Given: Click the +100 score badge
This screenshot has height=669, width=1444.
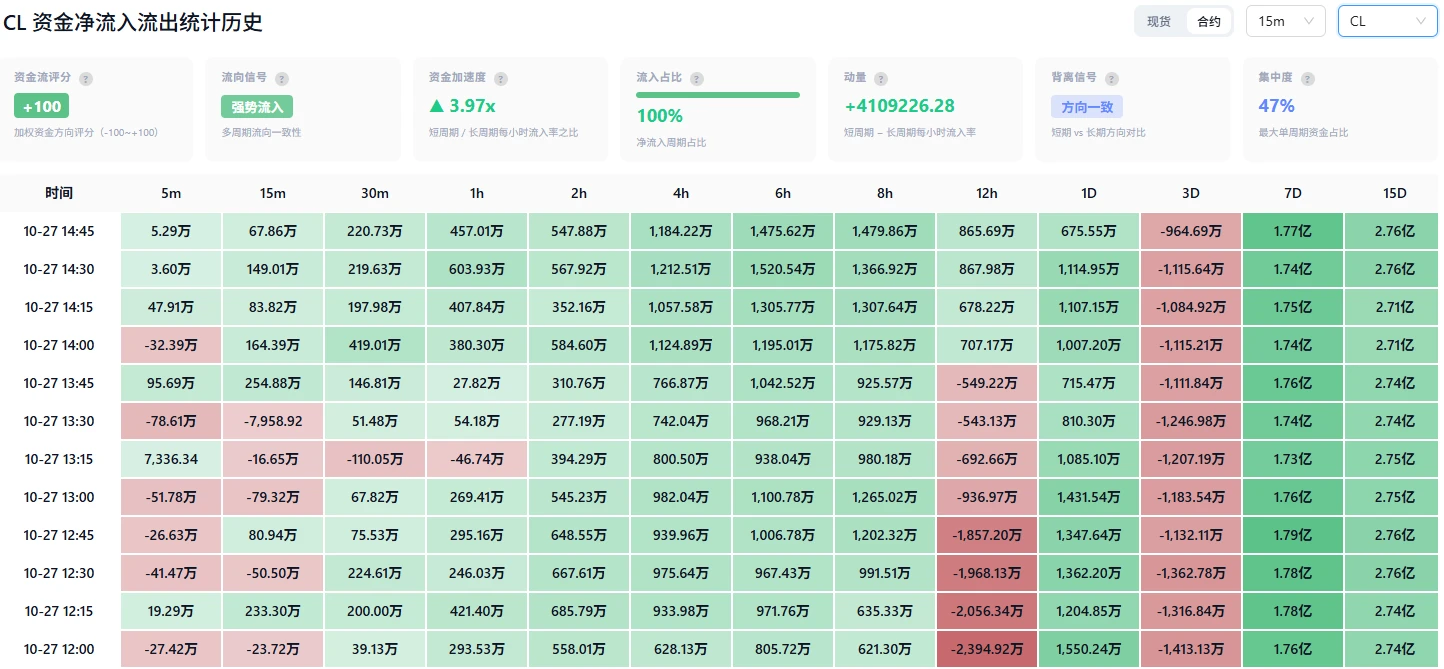Looking at the screenshot, I should [42, 106].
